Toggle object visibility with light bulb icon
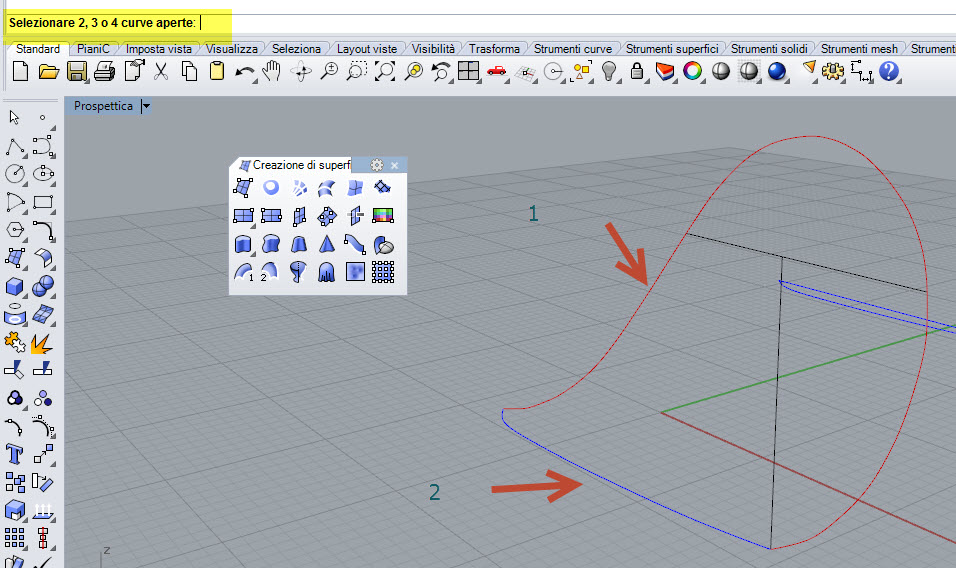 point(609,71)
